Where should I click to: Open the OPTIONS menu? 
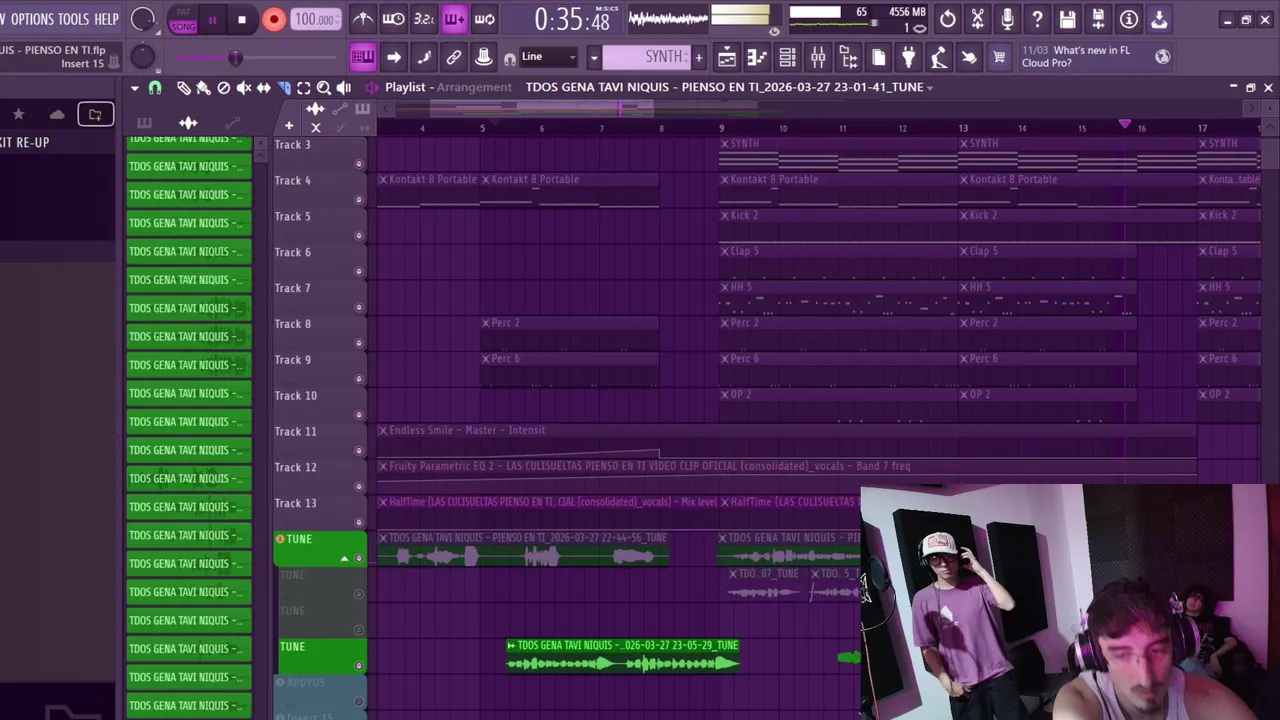(32, 19)
